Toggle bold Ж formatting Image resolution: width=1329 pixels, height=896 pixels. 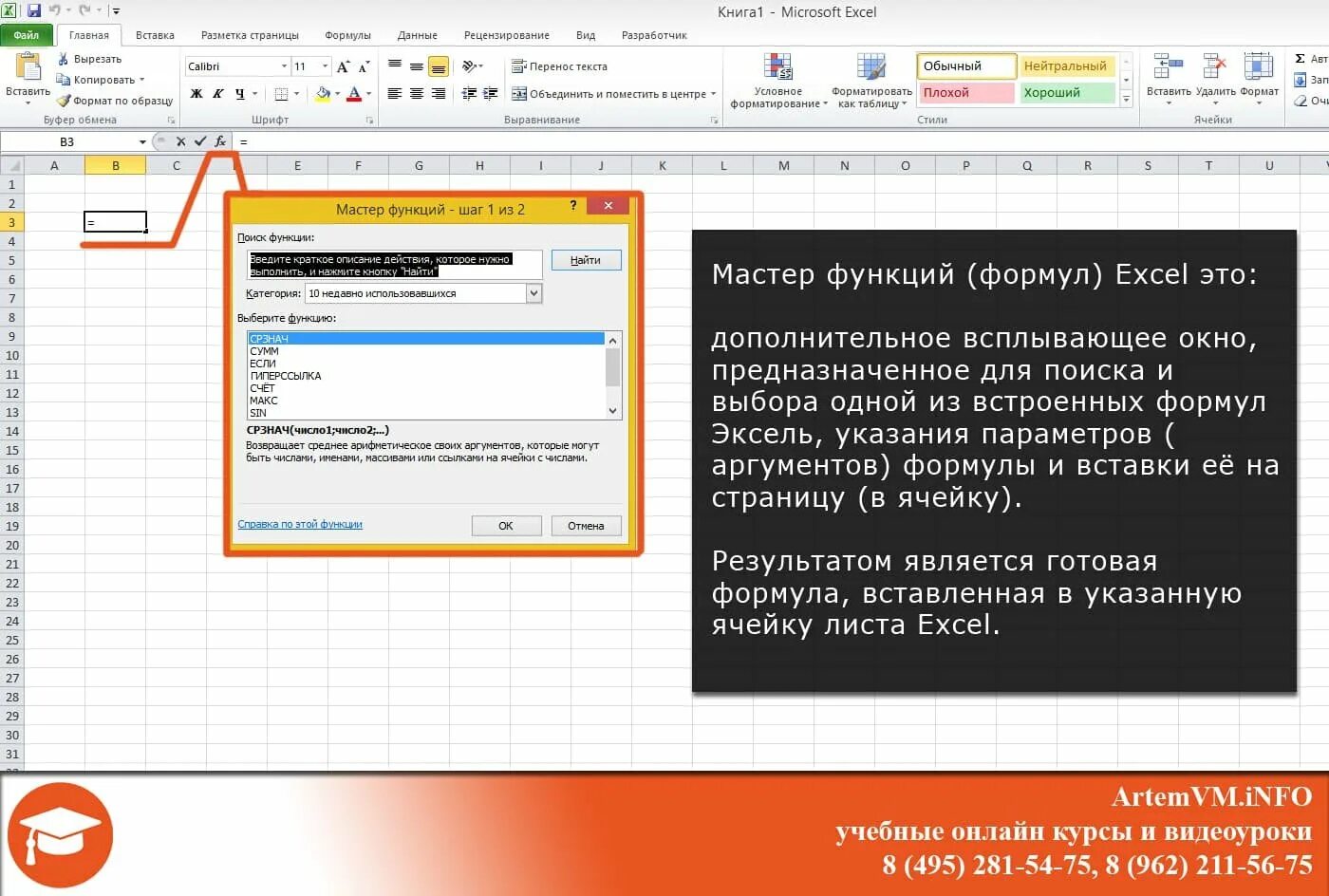[197, 94]
